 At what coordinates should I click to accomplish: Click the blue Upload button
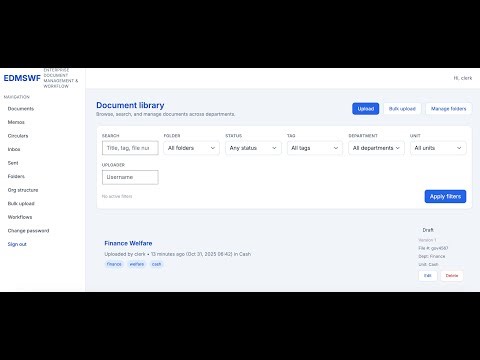pos(366,109)
